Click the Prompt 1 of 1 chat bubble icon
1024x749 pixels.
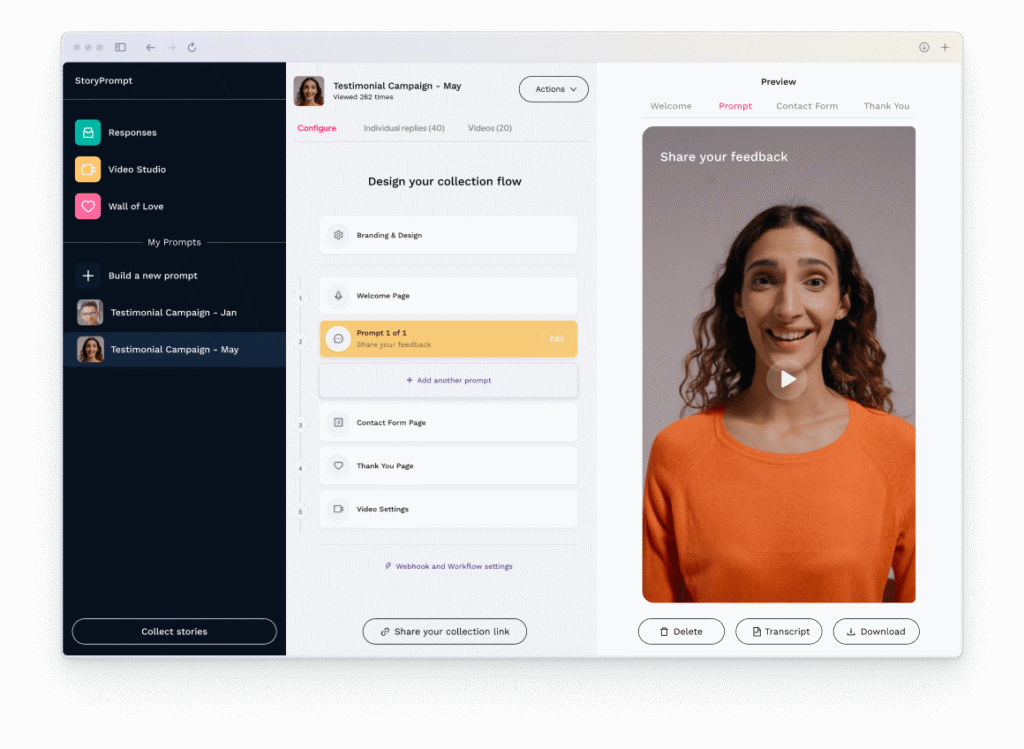click(x=338, y=339)
